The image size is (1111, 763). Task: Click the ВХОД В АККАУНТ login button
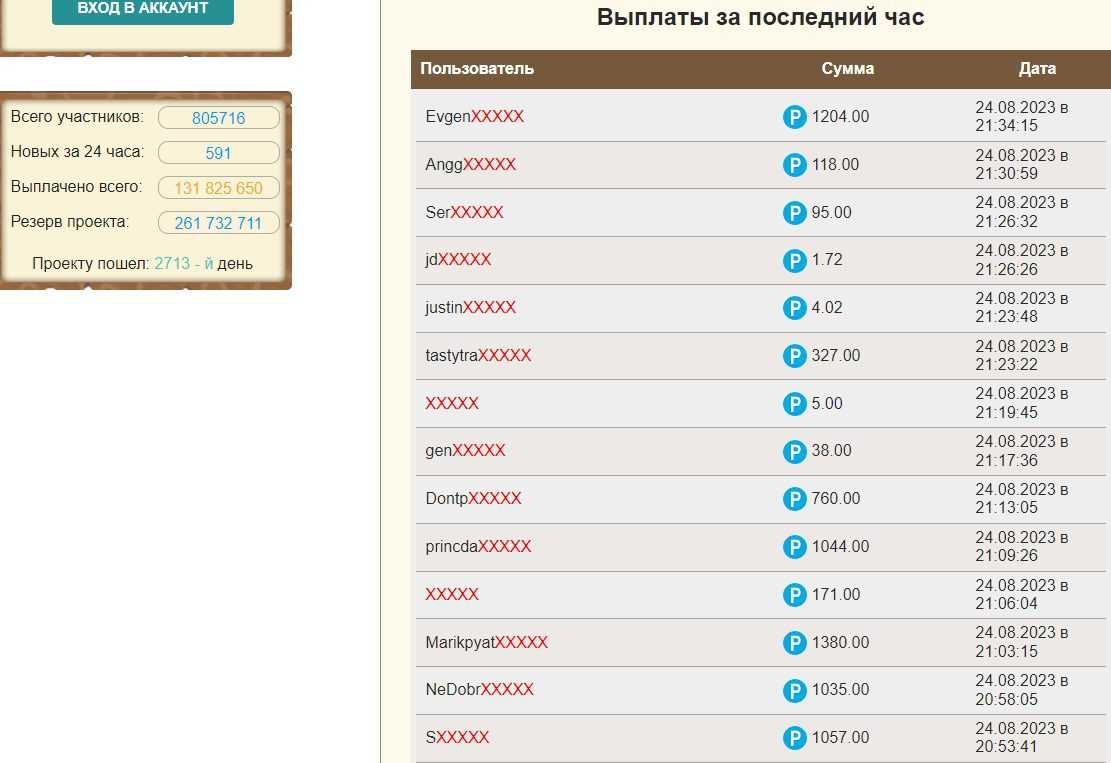143,9
